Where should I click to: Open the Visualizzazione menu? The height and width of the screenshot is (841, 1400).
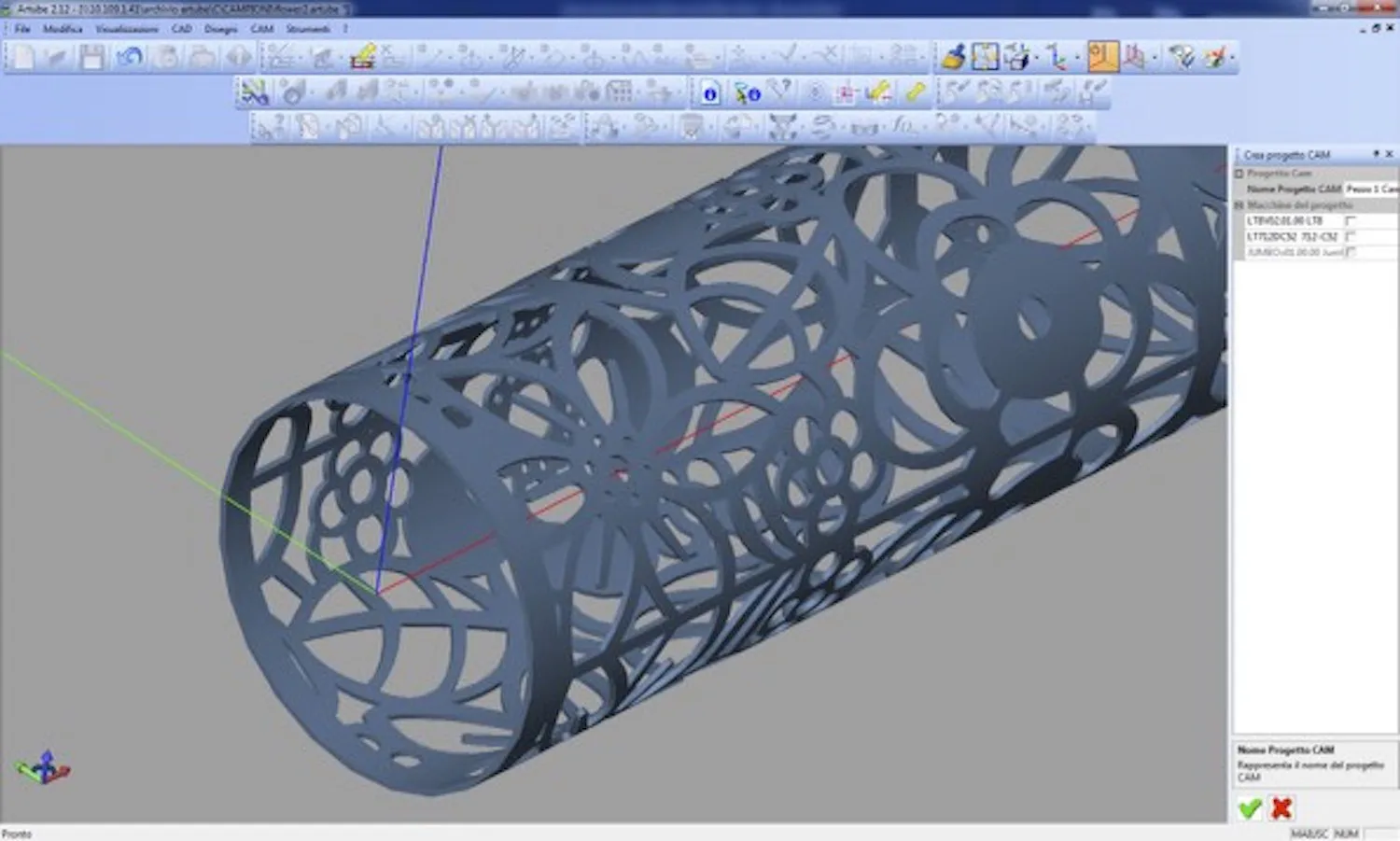pos(127,29)
